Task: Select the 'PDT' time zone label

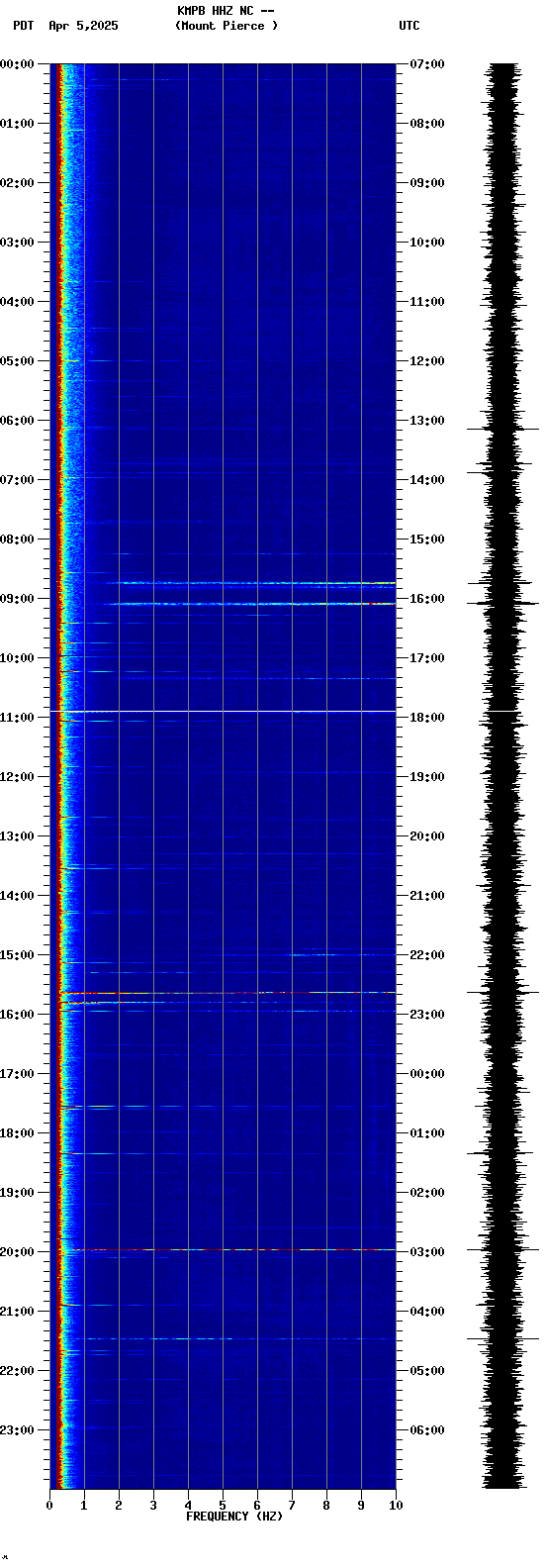Action: pyautogui.click(x=24, y=26)
